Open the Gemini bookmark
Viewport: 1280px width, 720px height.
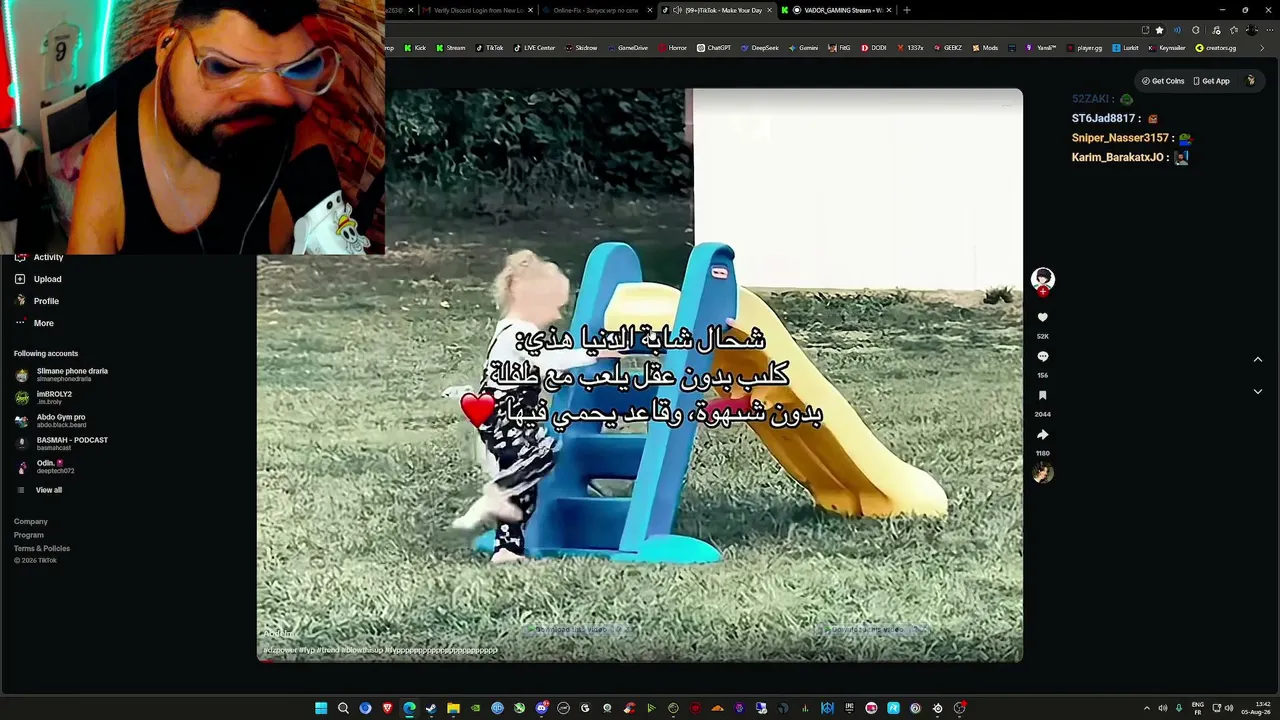804,48
